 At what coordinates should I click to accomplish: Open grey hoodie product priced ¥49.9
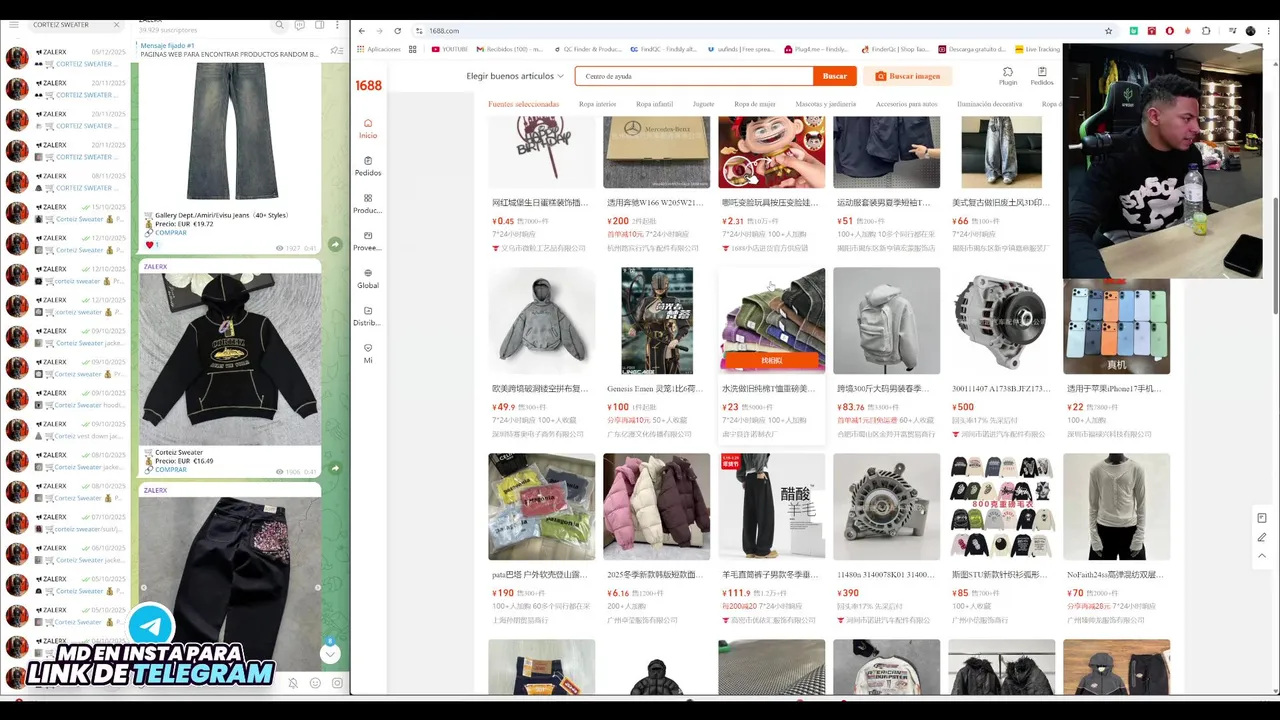coord(541,352)
